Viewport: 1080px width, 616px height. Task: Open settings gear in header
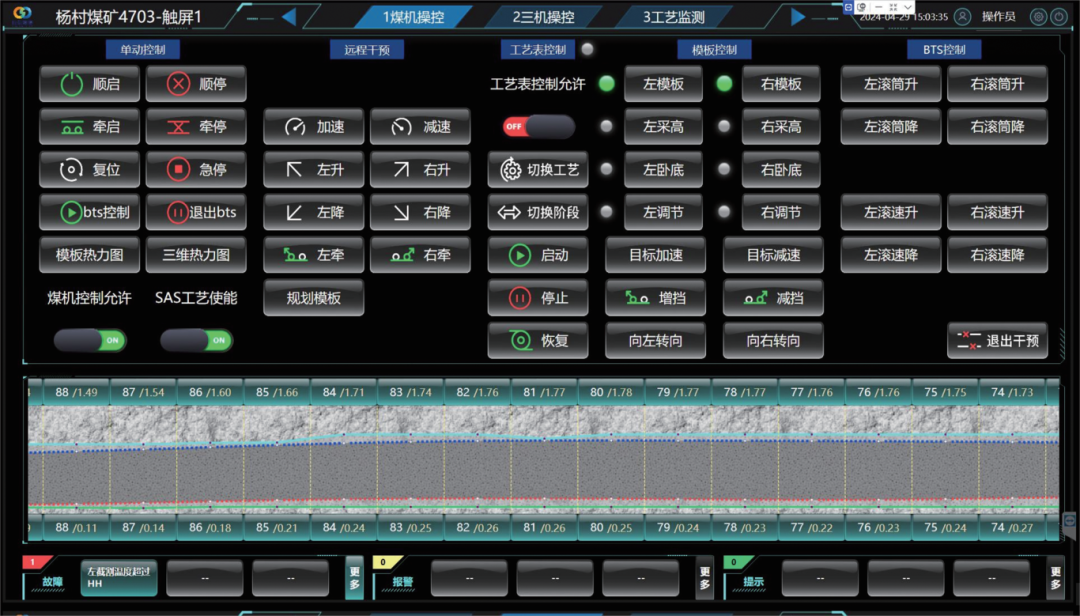[1038, 17]
